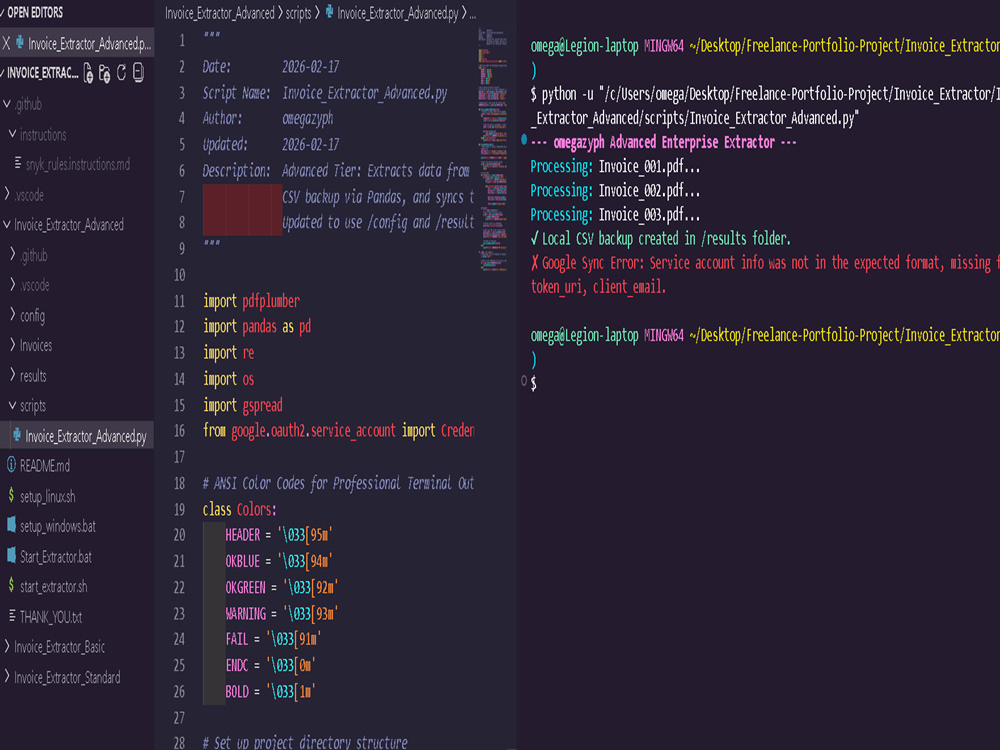This screenshot has height=750, width=1000.
Task: Click the Windows icon beside setup_windows.bat
Action: click(11, 526)
